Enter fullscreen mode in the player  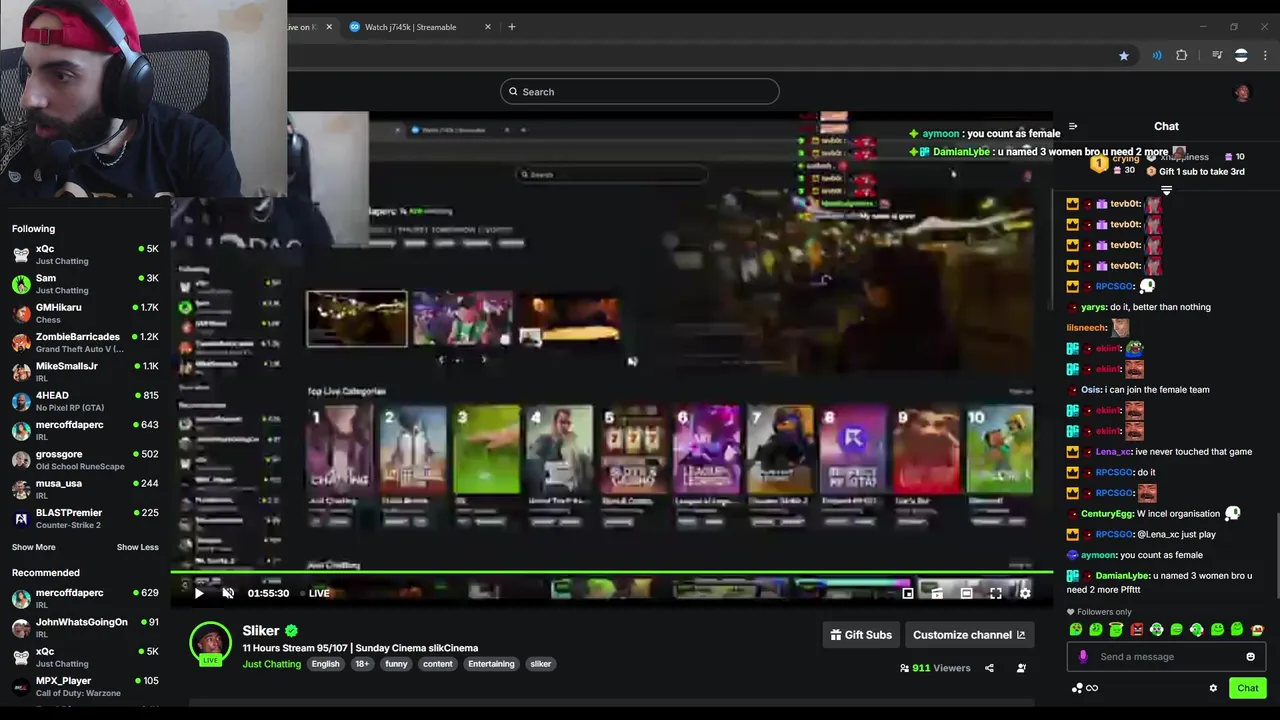coord(996,593)
